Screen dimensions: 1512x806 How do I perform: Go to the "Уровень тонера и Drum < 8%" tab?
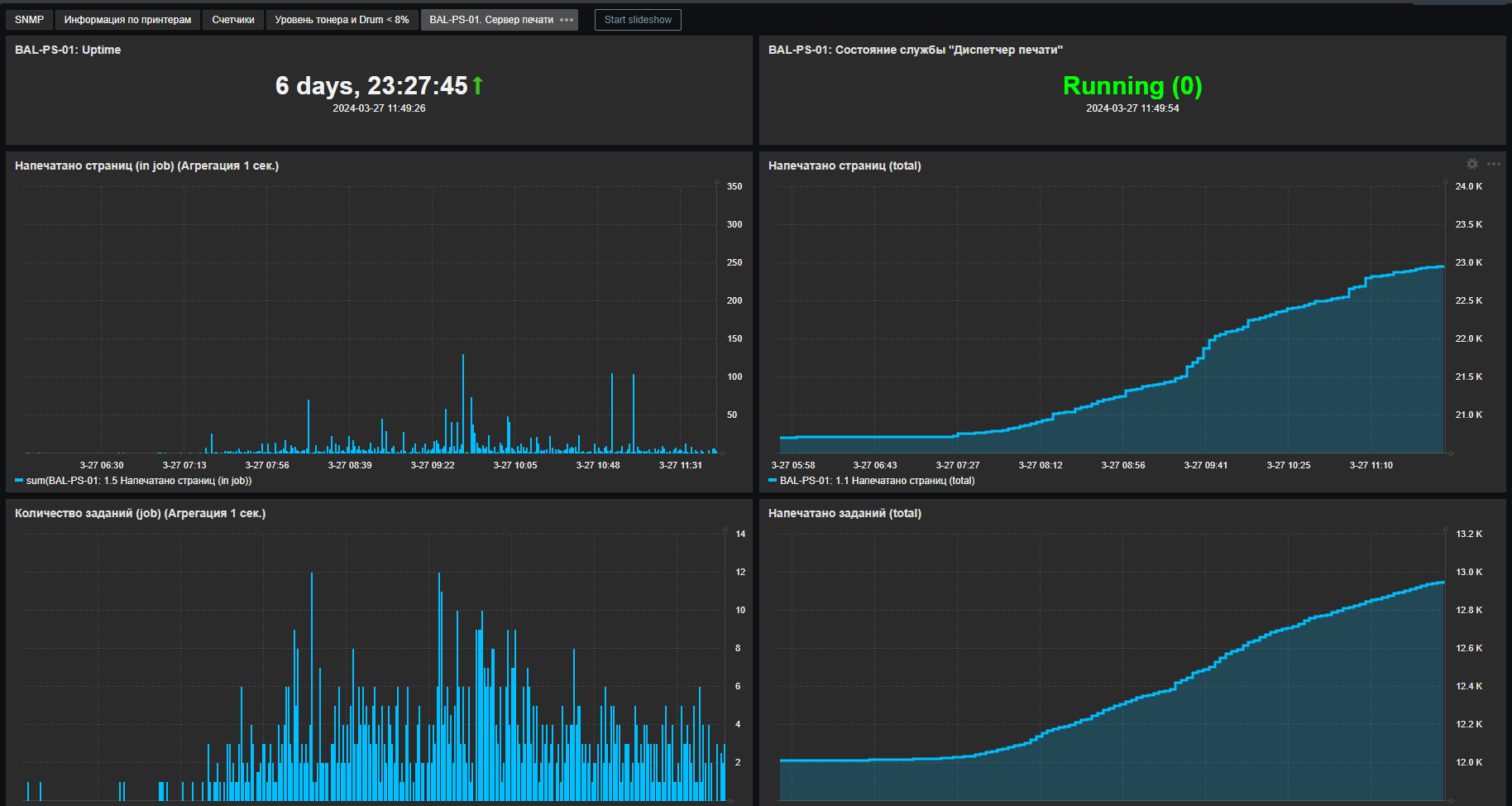[342, 20]
